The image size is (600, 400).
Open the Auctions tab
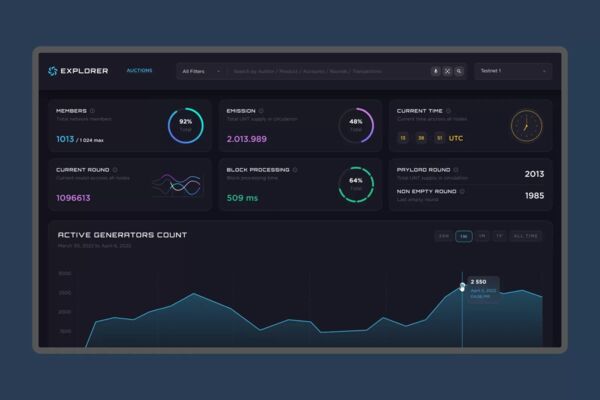tap(139, 70)
